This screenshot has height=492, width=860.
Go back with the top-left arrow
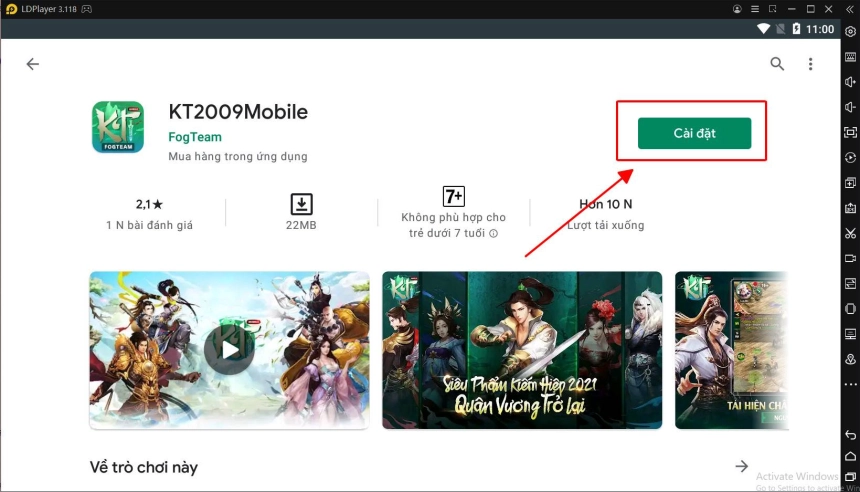coord(33,64)
